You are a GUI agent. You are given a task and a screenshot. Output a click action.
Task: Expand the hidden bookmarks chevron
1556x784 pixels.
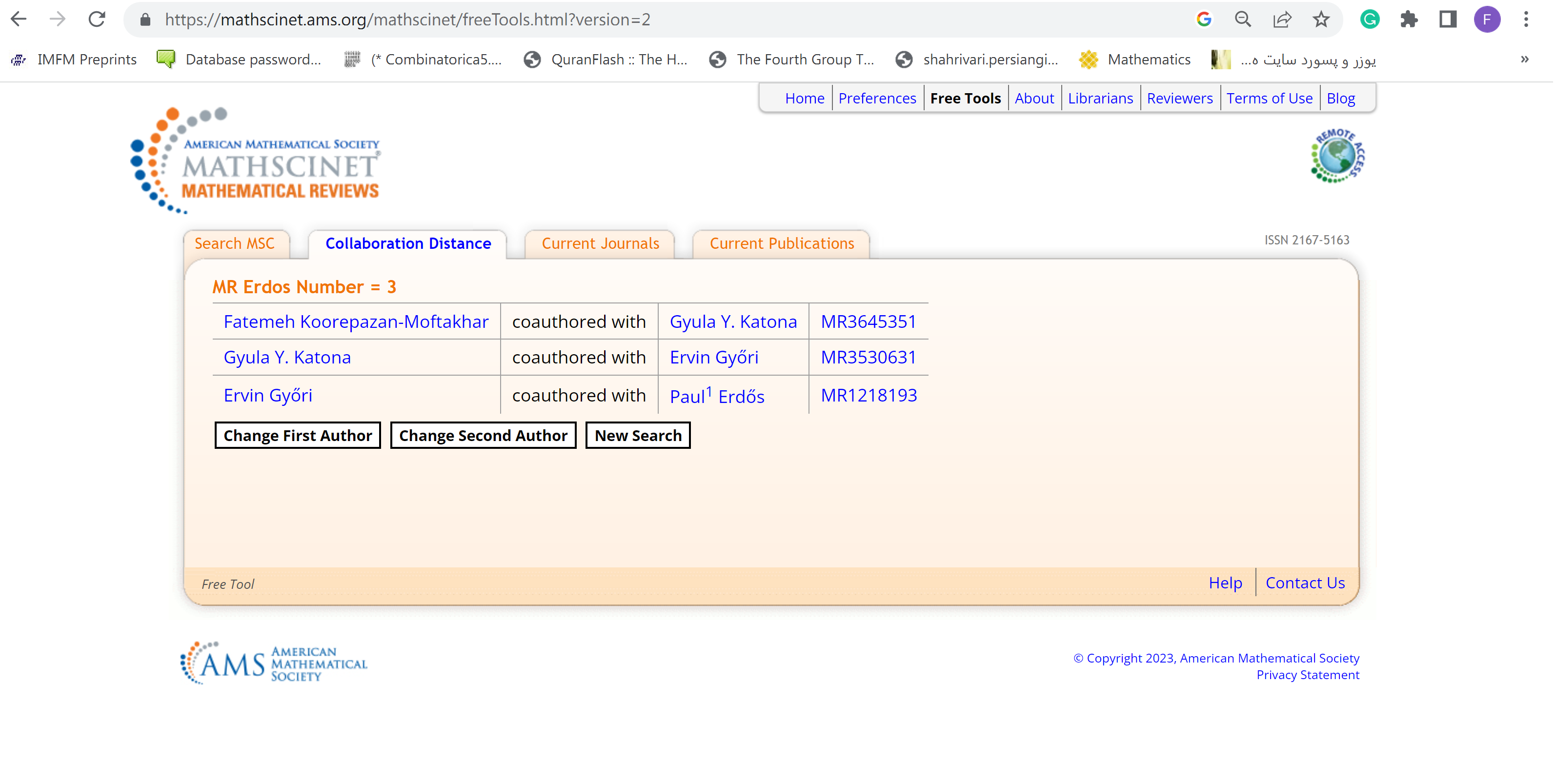click(1524, 59)
